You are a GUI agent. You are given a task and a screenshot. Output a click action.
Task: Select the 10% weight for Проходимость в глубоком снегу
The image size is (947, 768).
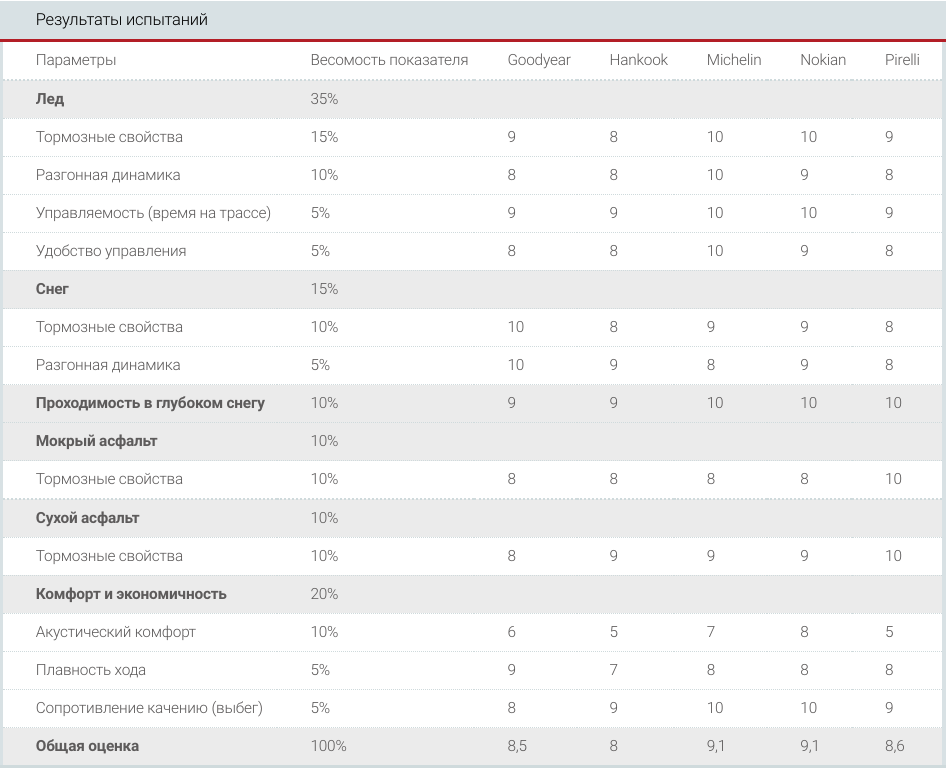pos(324,403)
